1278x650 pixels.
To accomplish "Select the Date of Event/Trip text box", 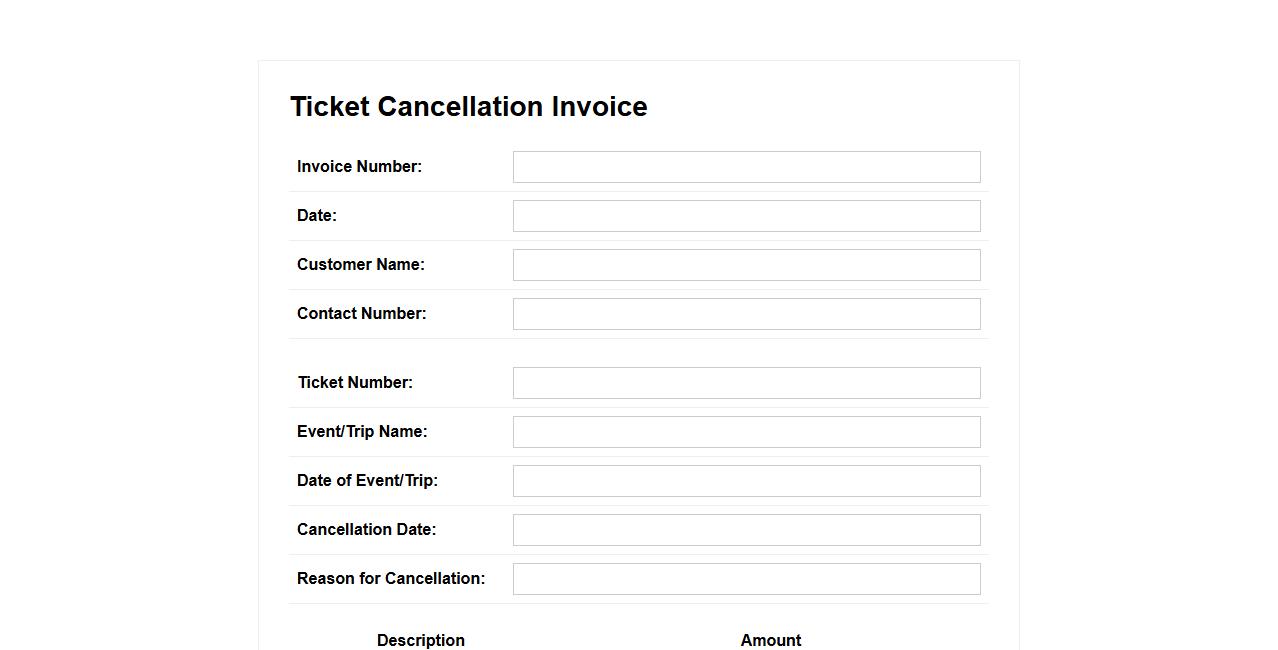I will pos(746,481).
